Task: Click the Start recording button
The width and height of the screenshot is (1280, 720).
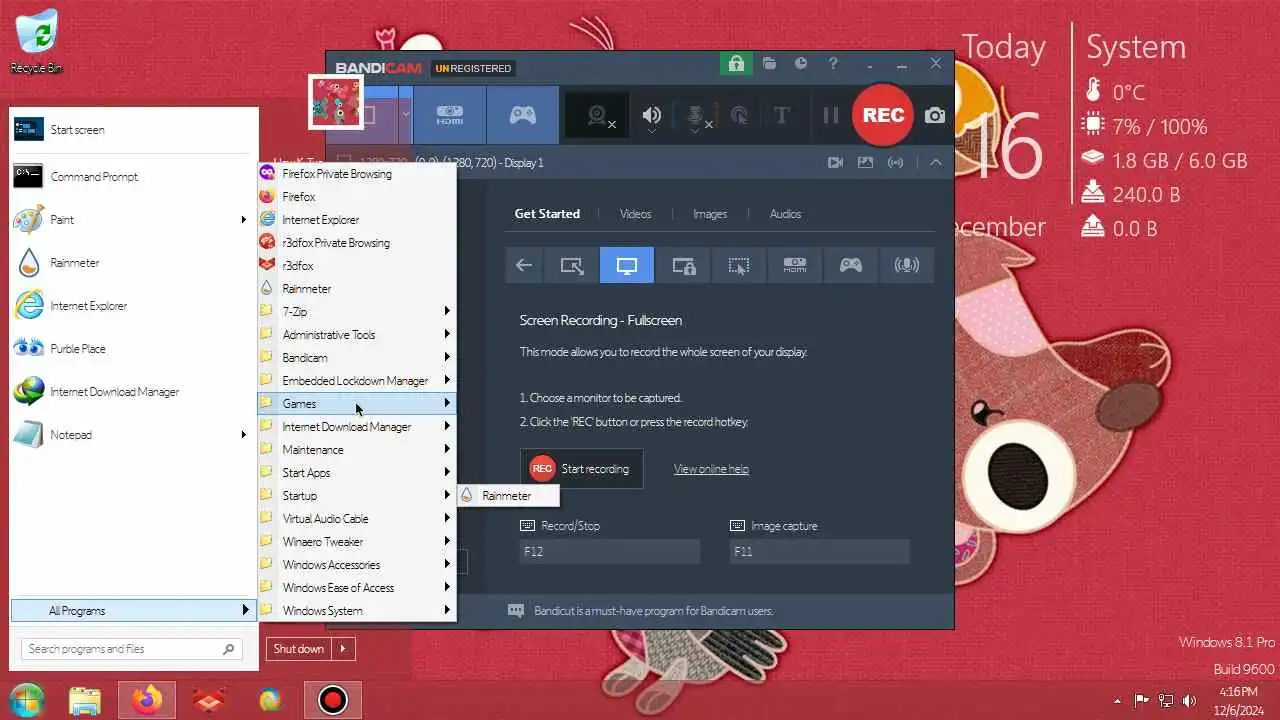Action: click(x=581, y=468)
